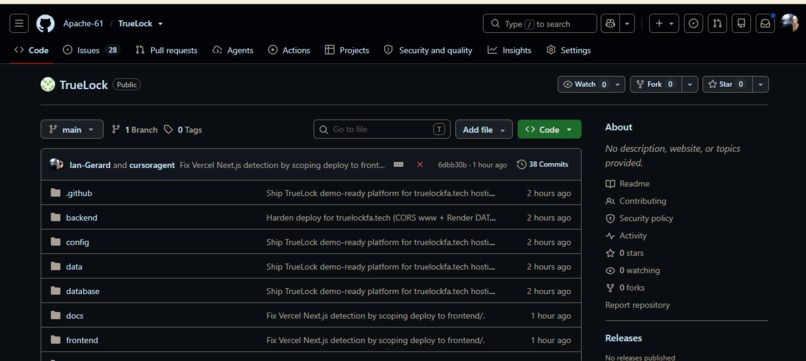Click the Fork button
Viewport: 806px width, 361px height.
tap(656, 84)
